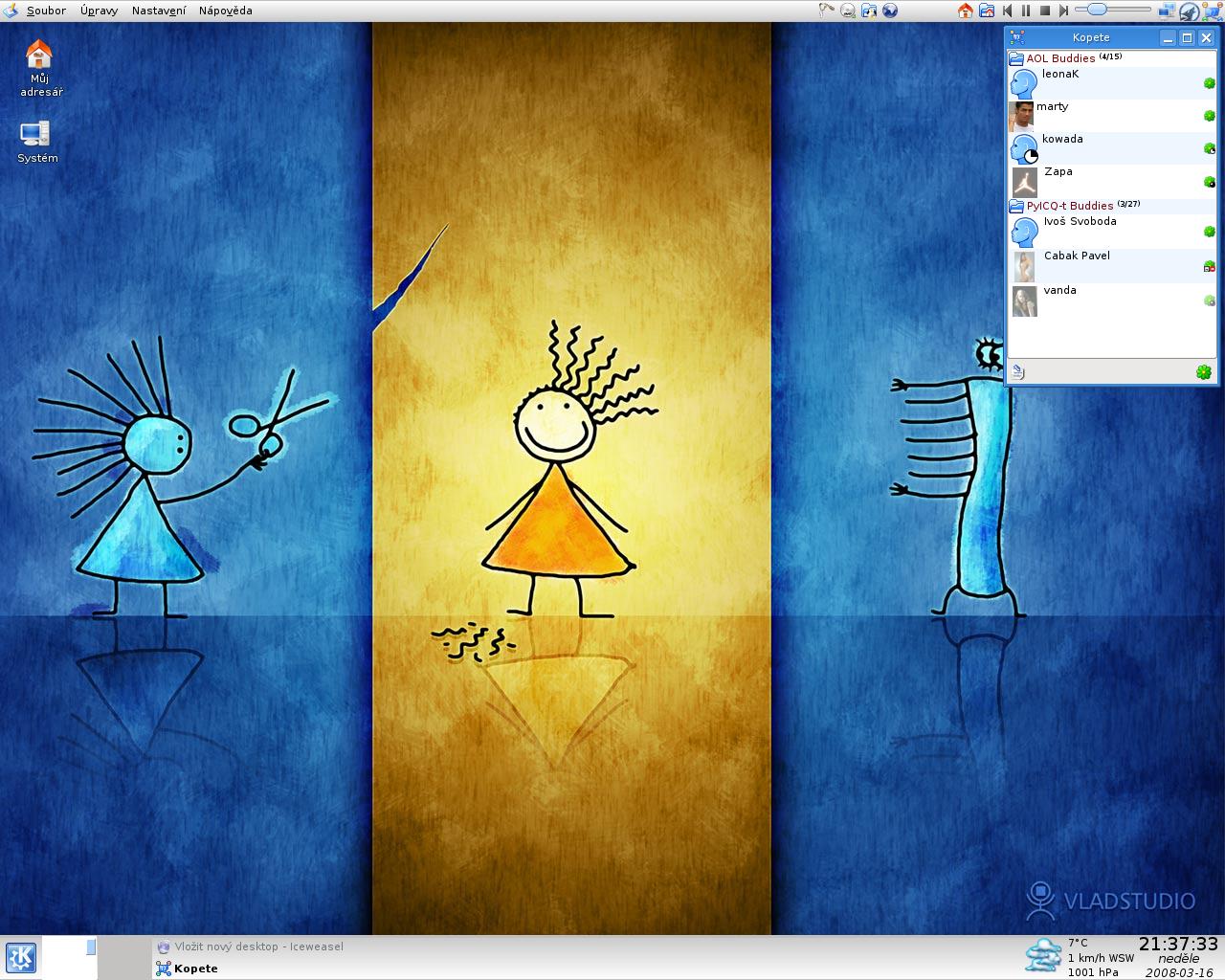Select contact Zapa
1225x980 pixels.
tap(1112, 181)
